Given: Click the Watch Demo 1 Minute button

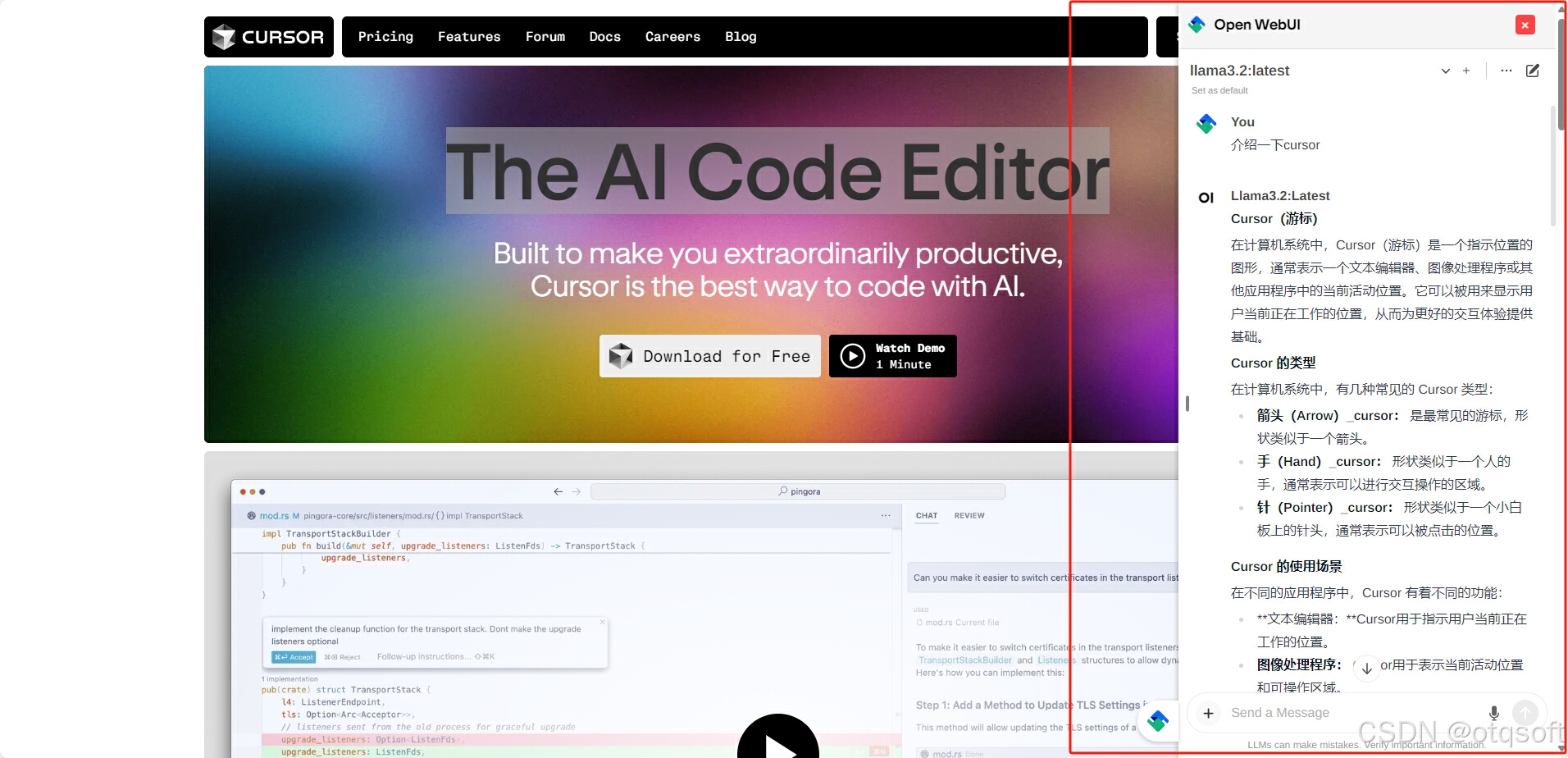Looking at the screenshot, I should [x=893, y=356].
